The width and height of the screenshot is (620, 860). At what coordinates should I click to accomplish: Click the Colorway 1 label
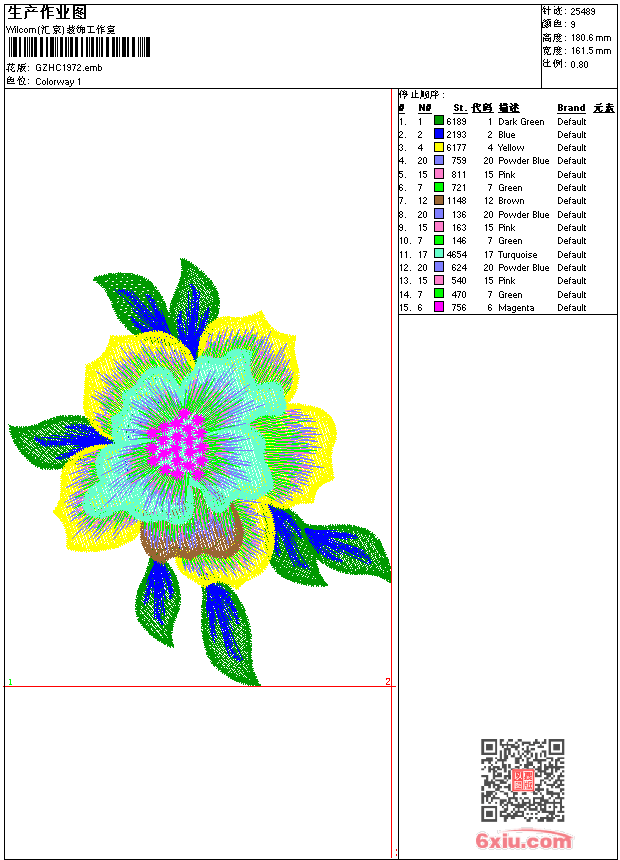58,82
